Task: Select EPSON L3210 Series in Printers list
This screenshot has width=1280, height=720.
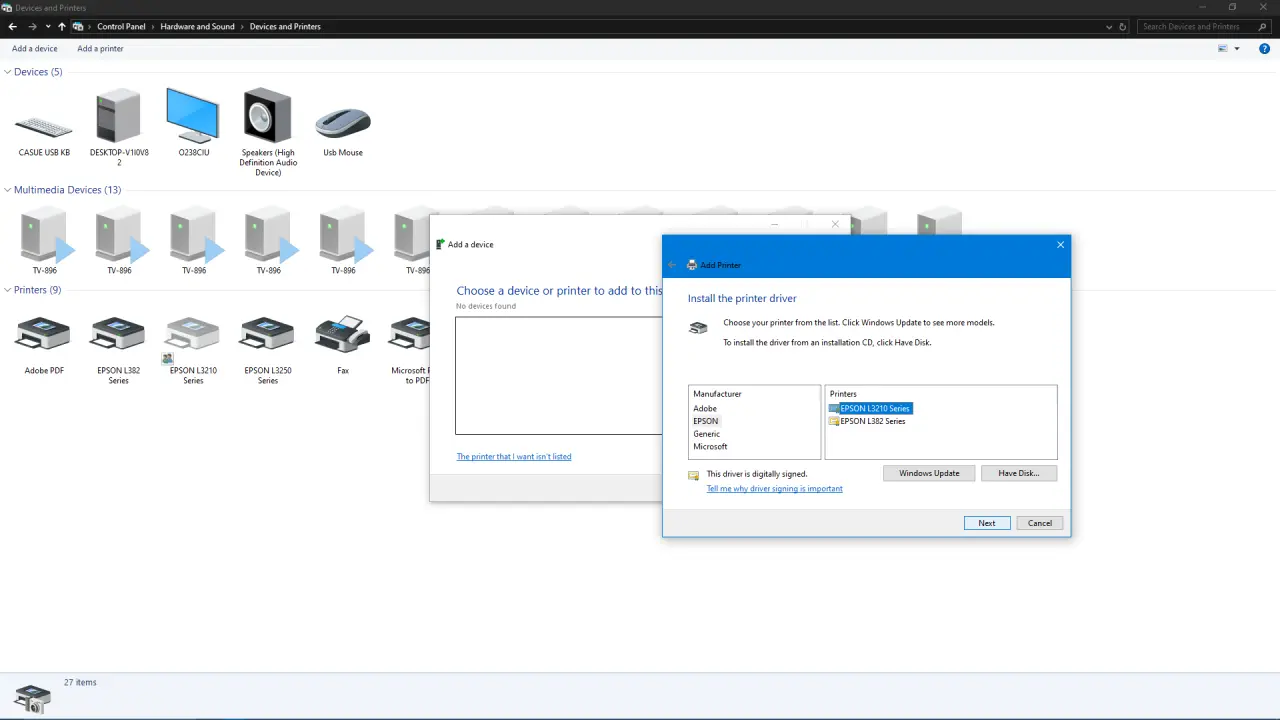Action: coord(870,408)
